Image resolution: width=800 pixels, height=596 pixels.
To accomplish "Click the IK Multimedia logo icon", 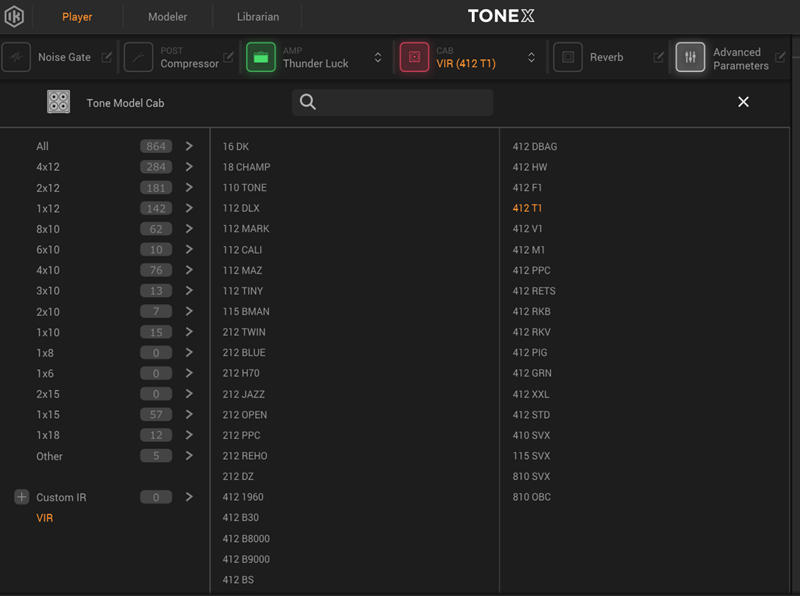I will 14,16.
